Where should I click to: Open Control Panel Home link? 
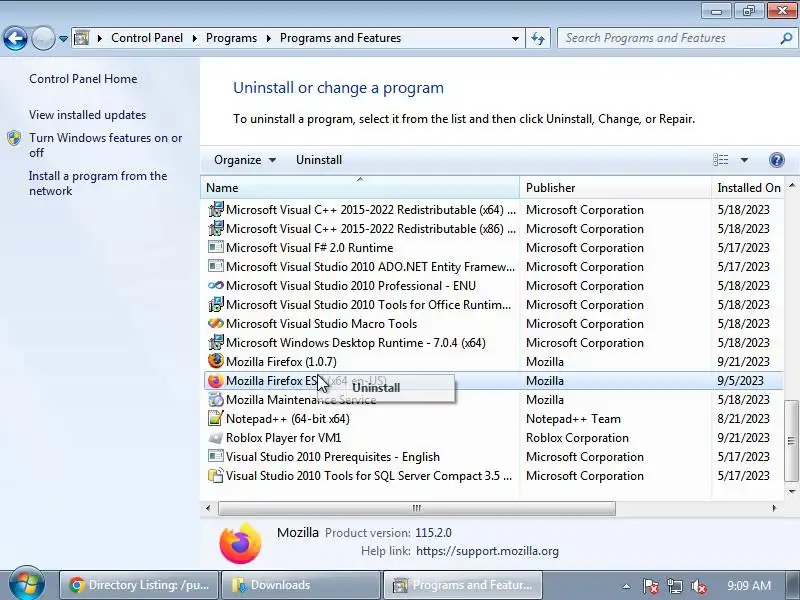point(83,79)
